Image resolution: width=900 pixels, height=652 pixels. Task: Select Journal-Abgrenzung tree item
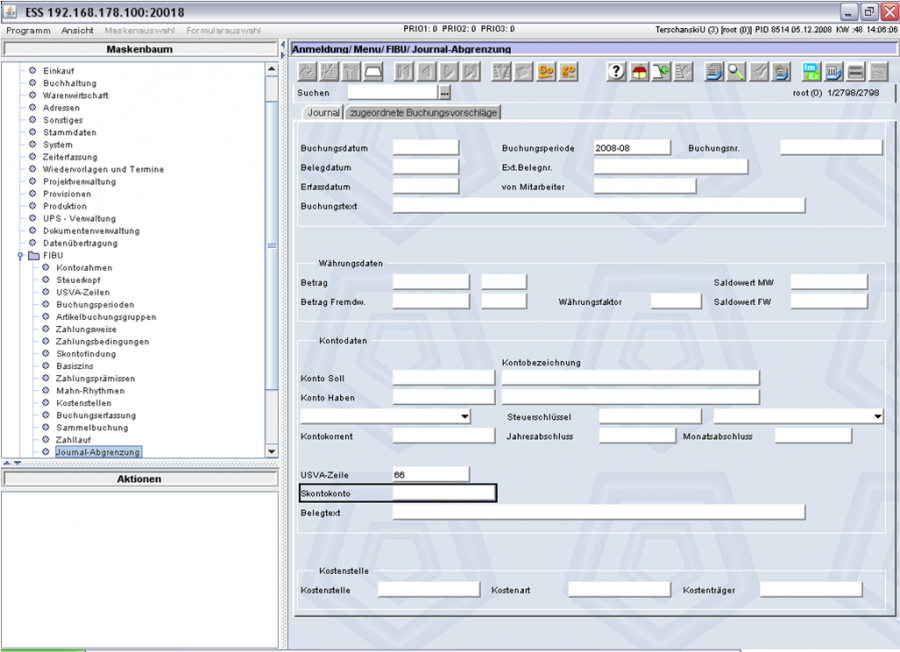pyautogui.click(x=98, y=452)
